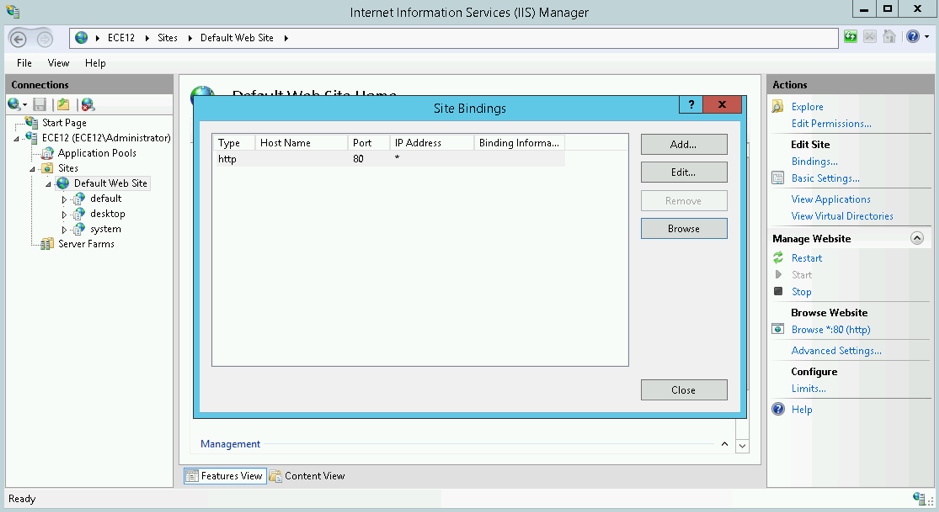Click the Up folder icon in Connections
Screen dimensions: 939x512
(63, 104)
